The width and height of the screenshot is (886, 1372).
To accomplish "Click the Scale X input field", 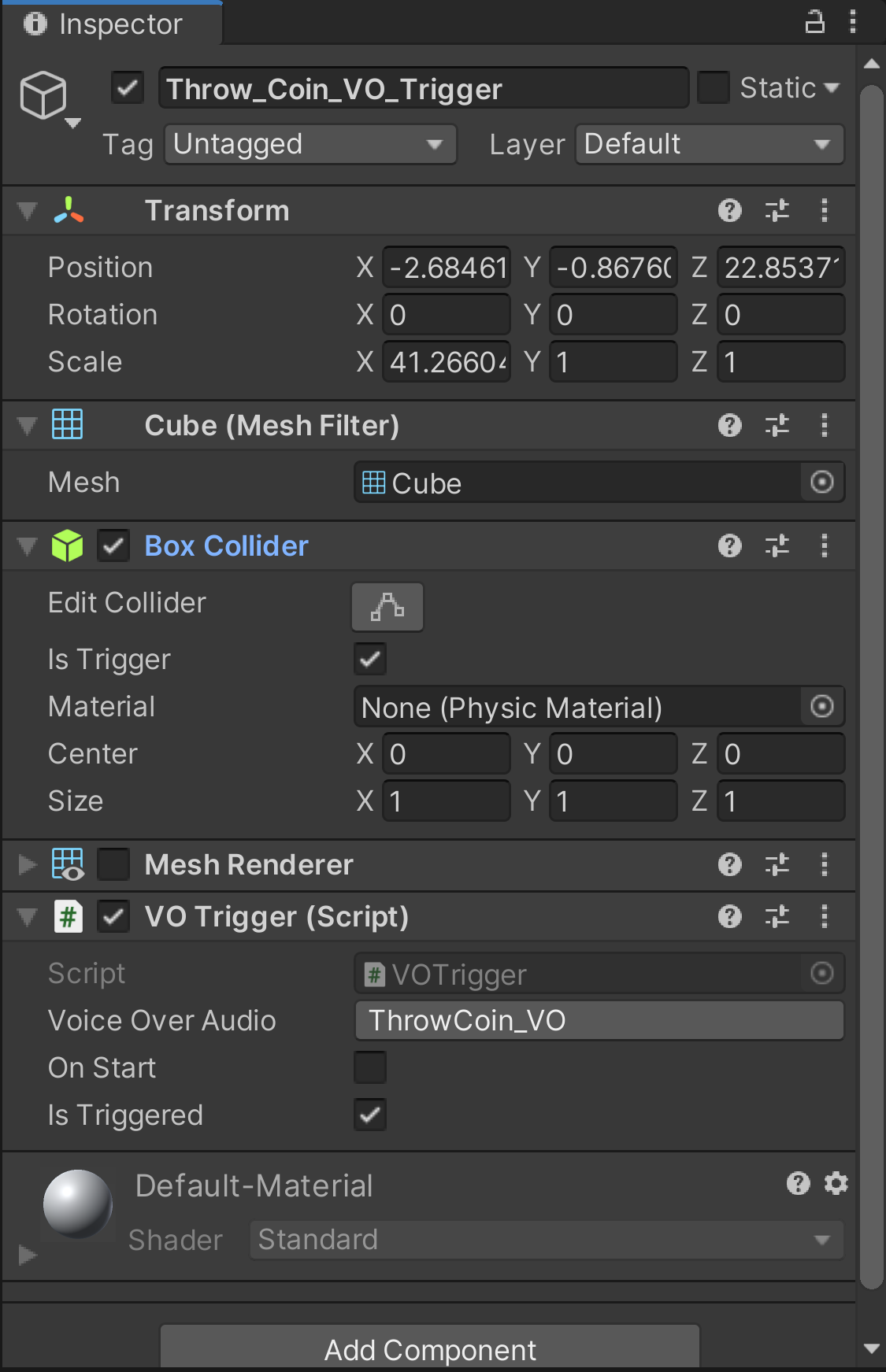I will (446, 362).
